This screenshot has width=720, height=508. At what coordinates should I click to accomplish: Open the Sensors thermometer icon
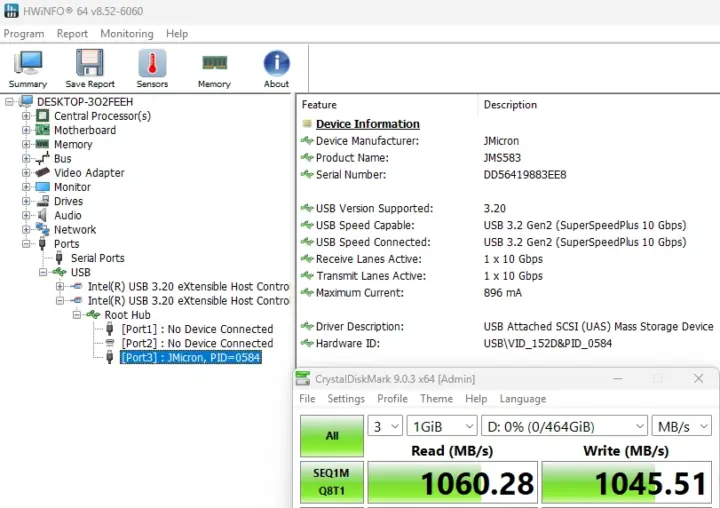click(x=152, y=63)
